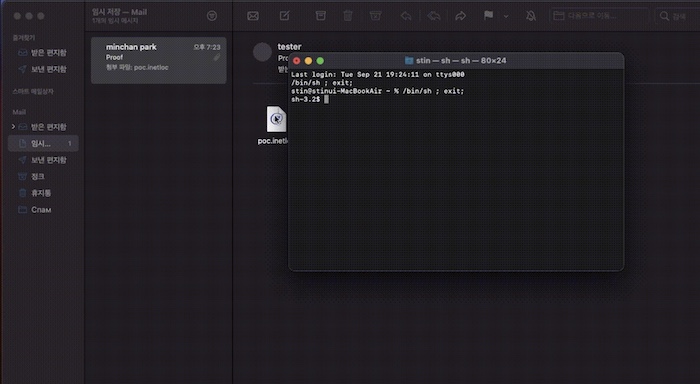
Task: Click the tester sender avatar circle
Action: (x=262, y=52)
